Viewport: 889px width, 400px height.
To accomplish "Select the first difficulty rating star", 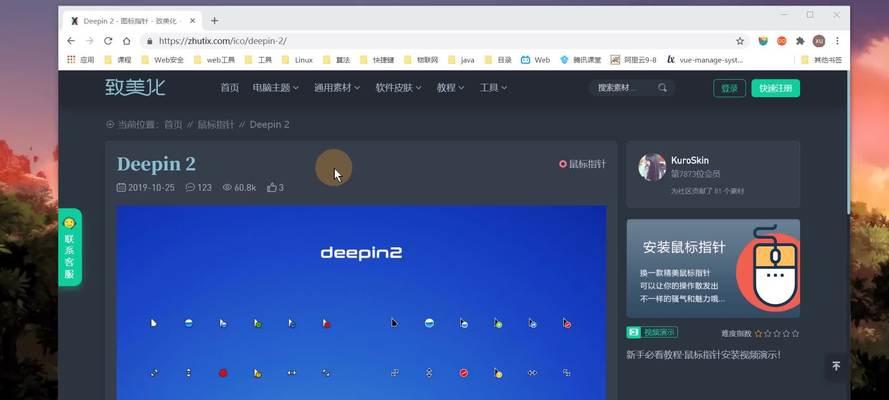I will [759, 334].
